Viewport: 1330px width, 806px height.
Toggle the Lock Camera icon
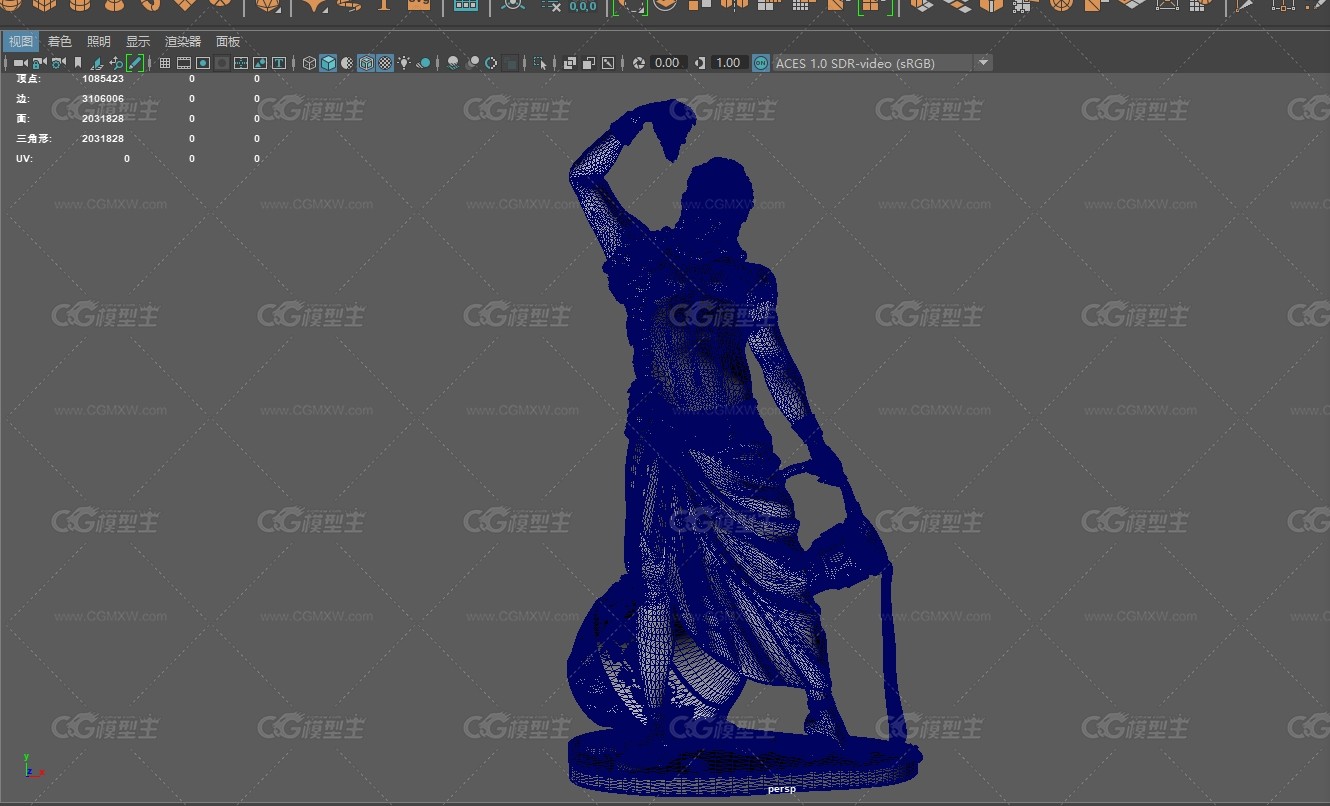(x=39, y=63)
